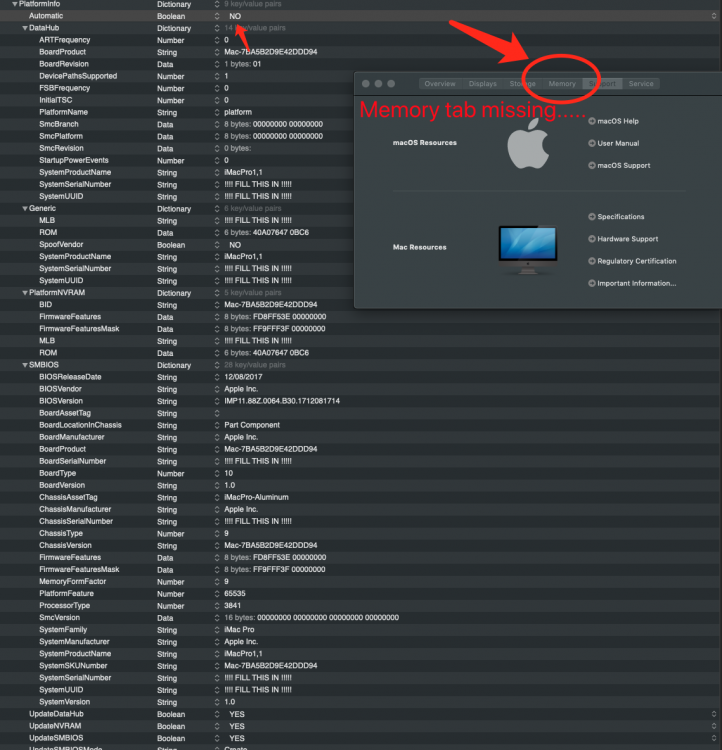Click the macOS Help arrow icon
The width and height of the screenshot is (722, 750).
point(592,121)
